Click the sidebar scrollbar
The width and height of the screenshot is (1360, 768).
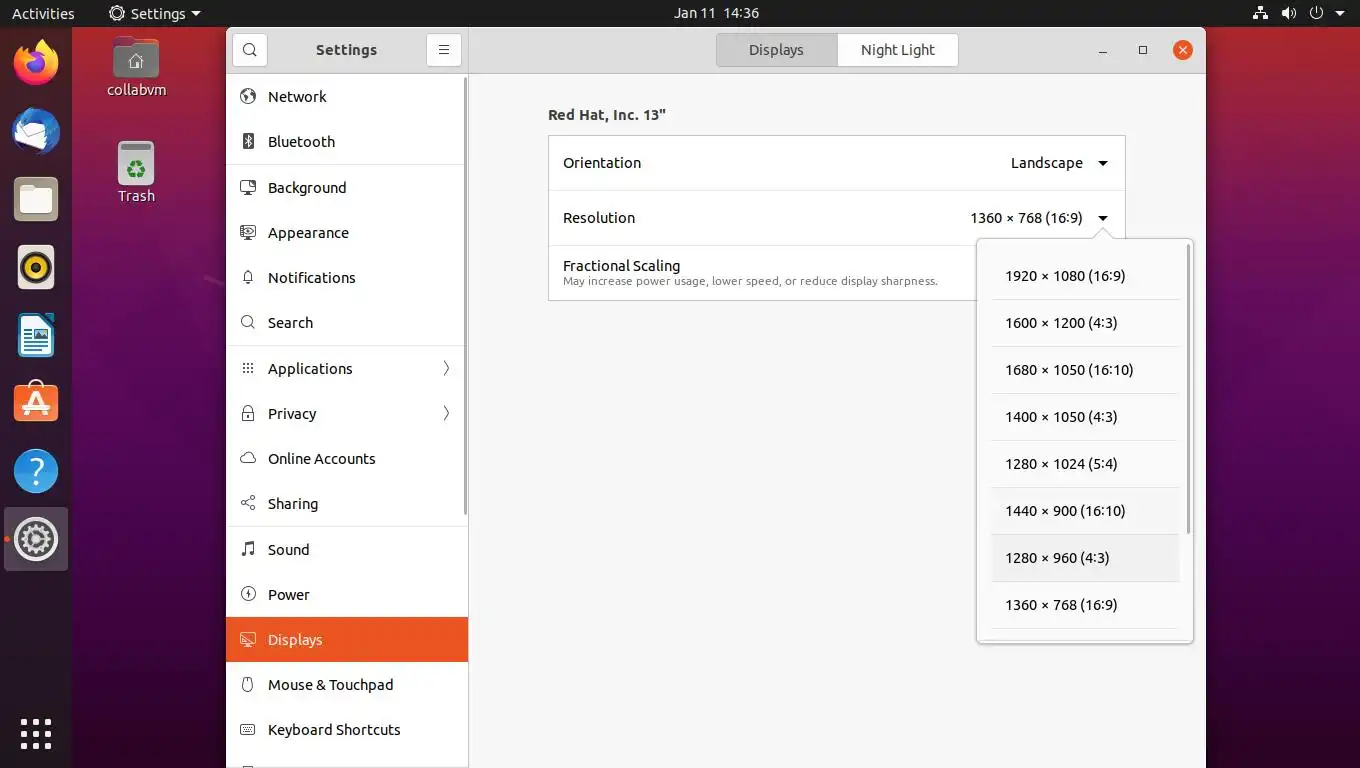point(466,297)
